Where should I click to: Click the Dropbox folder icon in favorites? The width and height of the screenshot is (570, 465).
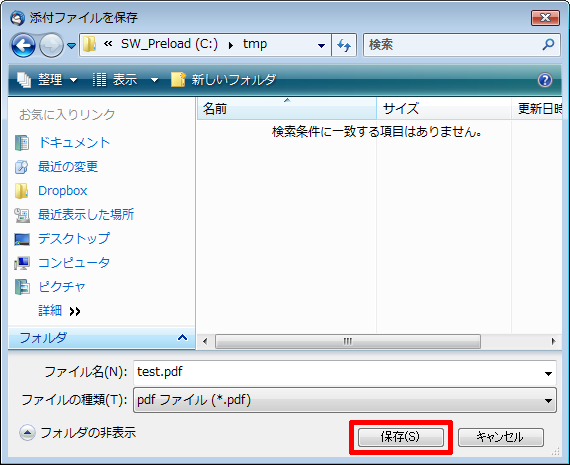tap(21, 191)
